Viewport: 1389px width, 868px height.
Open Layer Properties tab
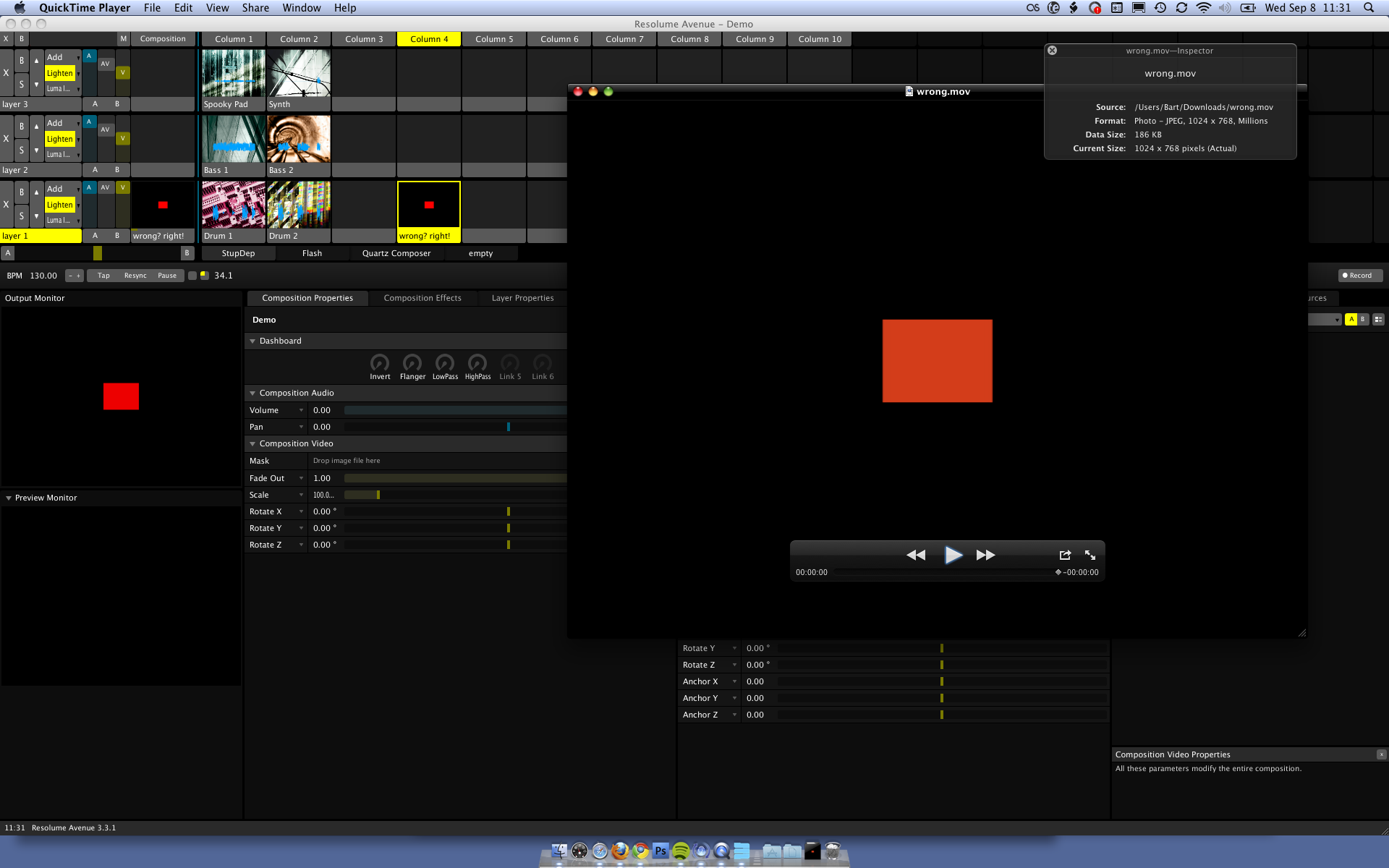coord(522,298)
